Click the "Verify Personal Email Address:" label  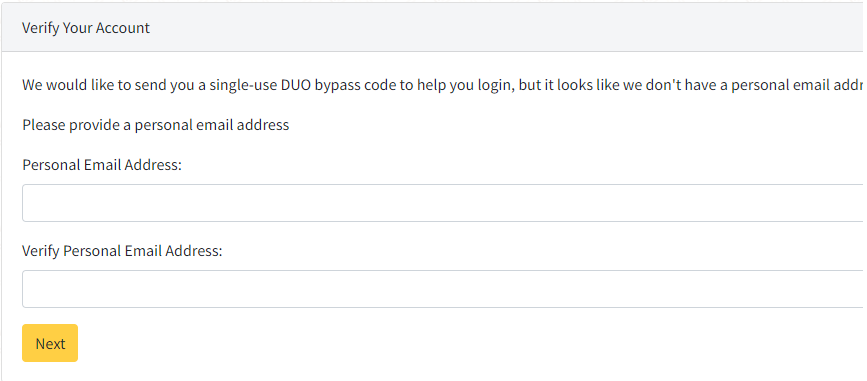[122, 251]
